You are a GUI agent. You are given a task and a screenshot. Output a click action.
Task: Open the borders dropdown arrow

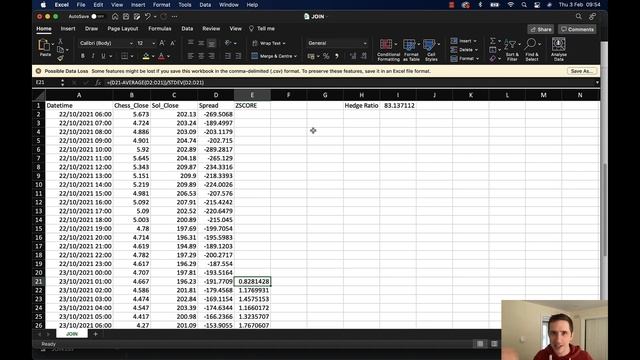(132, 56)
